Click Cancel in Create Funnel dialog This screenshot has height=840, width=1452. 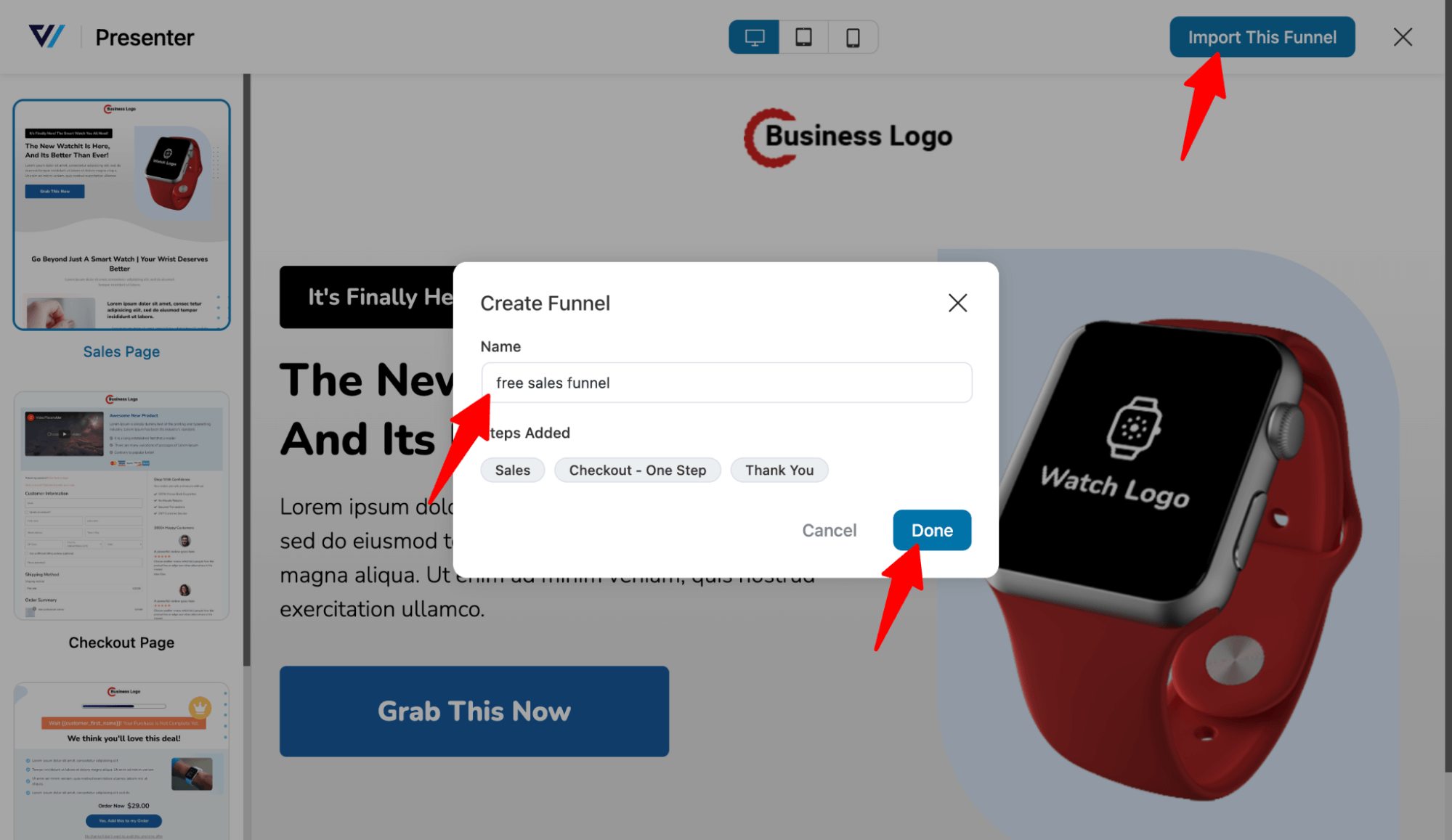tap(830, 529)
